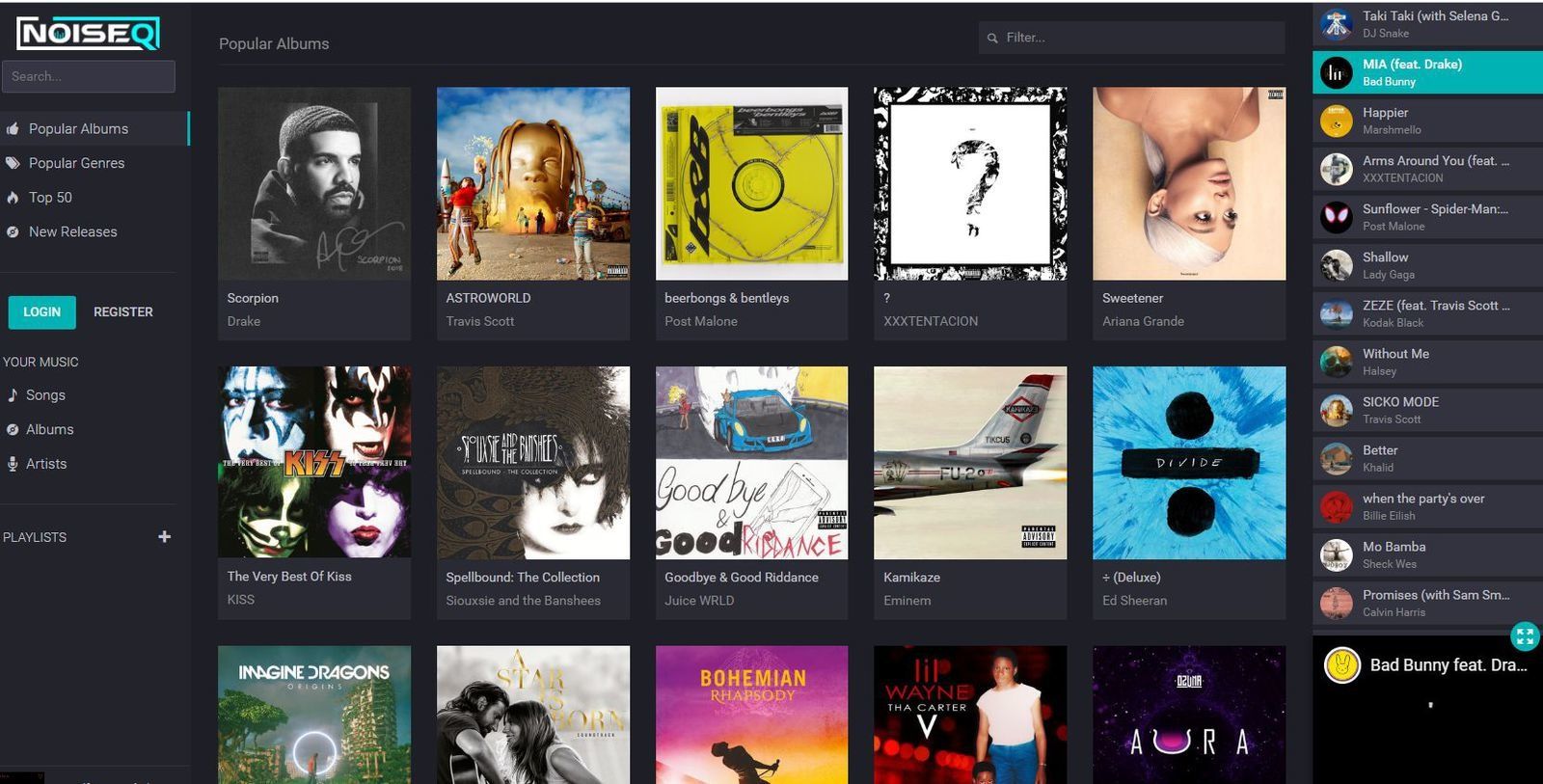Click the Shallow track artwork

point(1336,265)
